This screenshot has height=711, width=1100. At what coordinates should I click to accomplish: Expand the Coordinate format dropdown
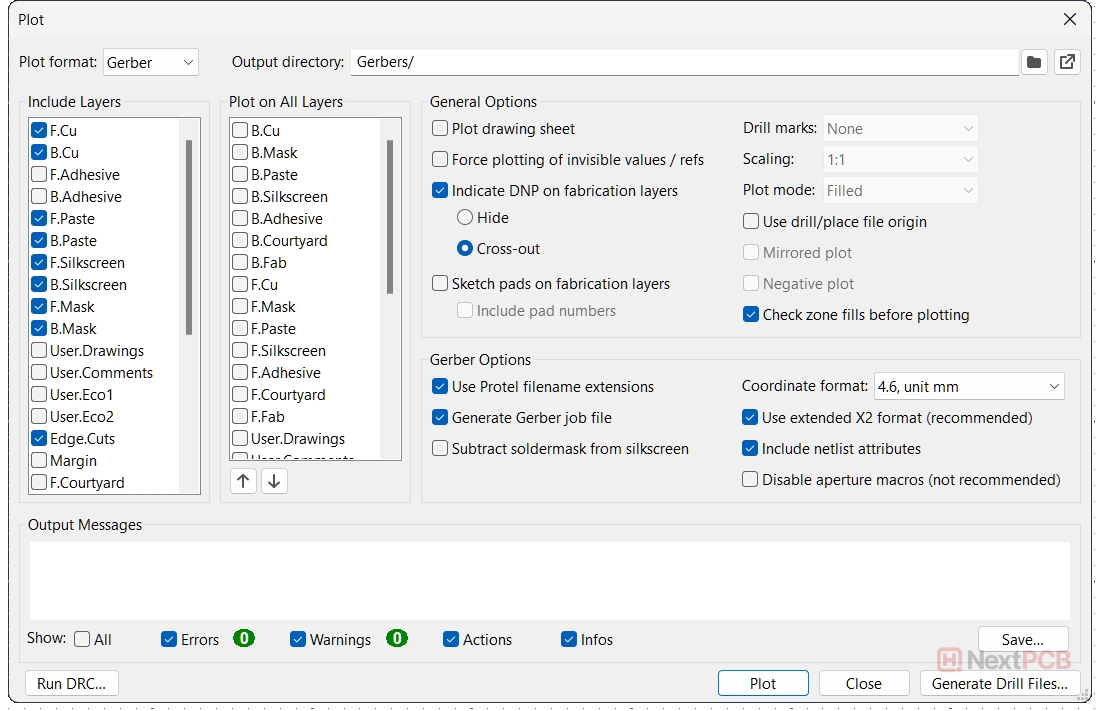(x=968, y=386)
